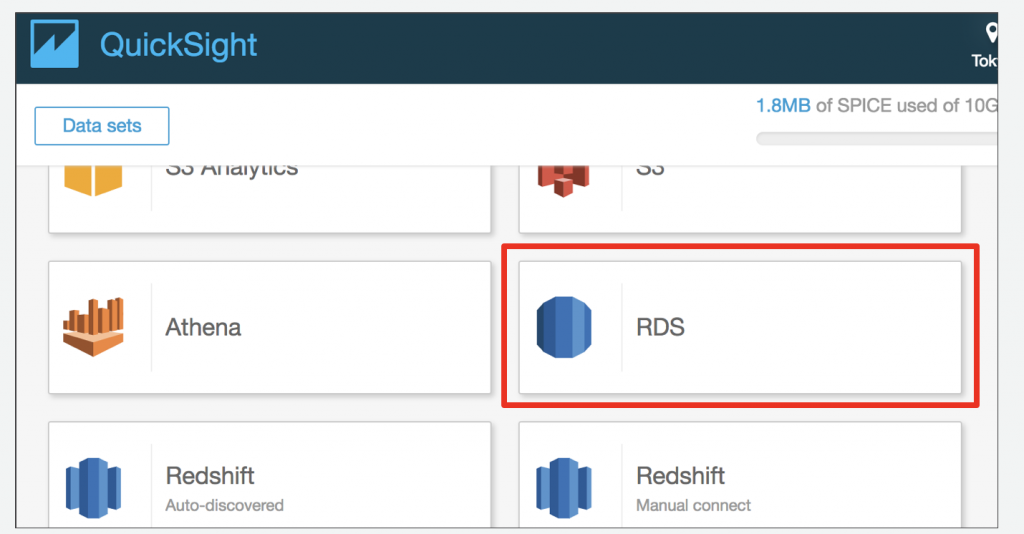Select the Redshift Auto-discovered card

point(270,475)
